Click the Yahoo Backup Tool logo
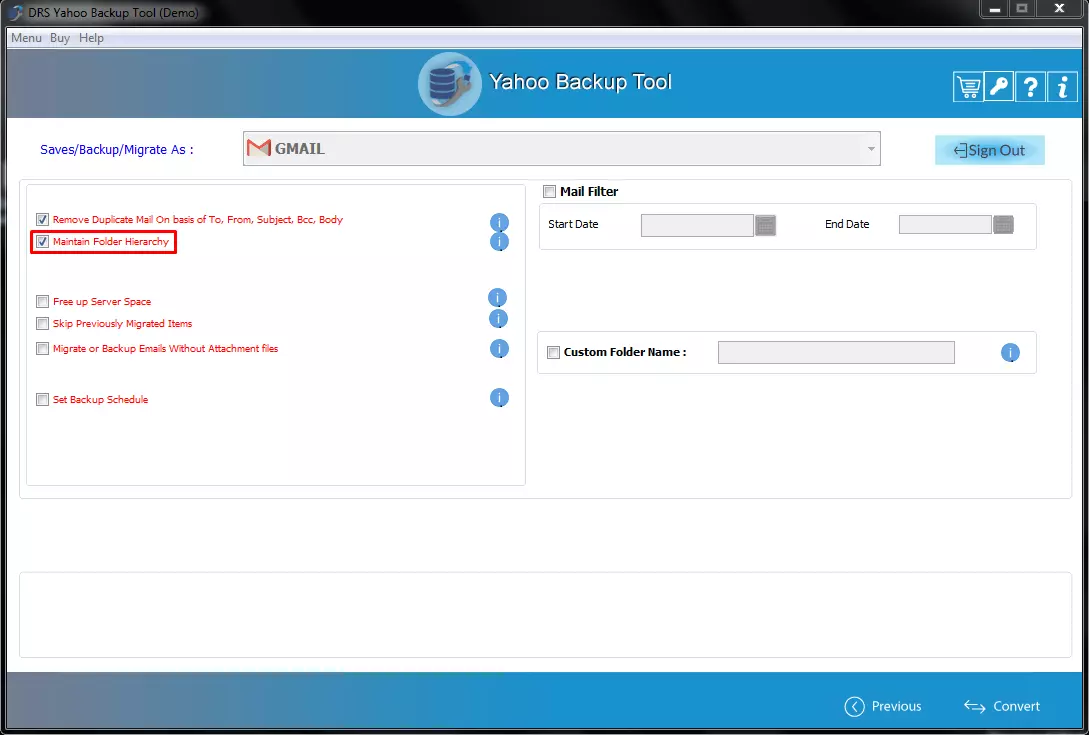Screen dimensions: 1089x735 449,83
